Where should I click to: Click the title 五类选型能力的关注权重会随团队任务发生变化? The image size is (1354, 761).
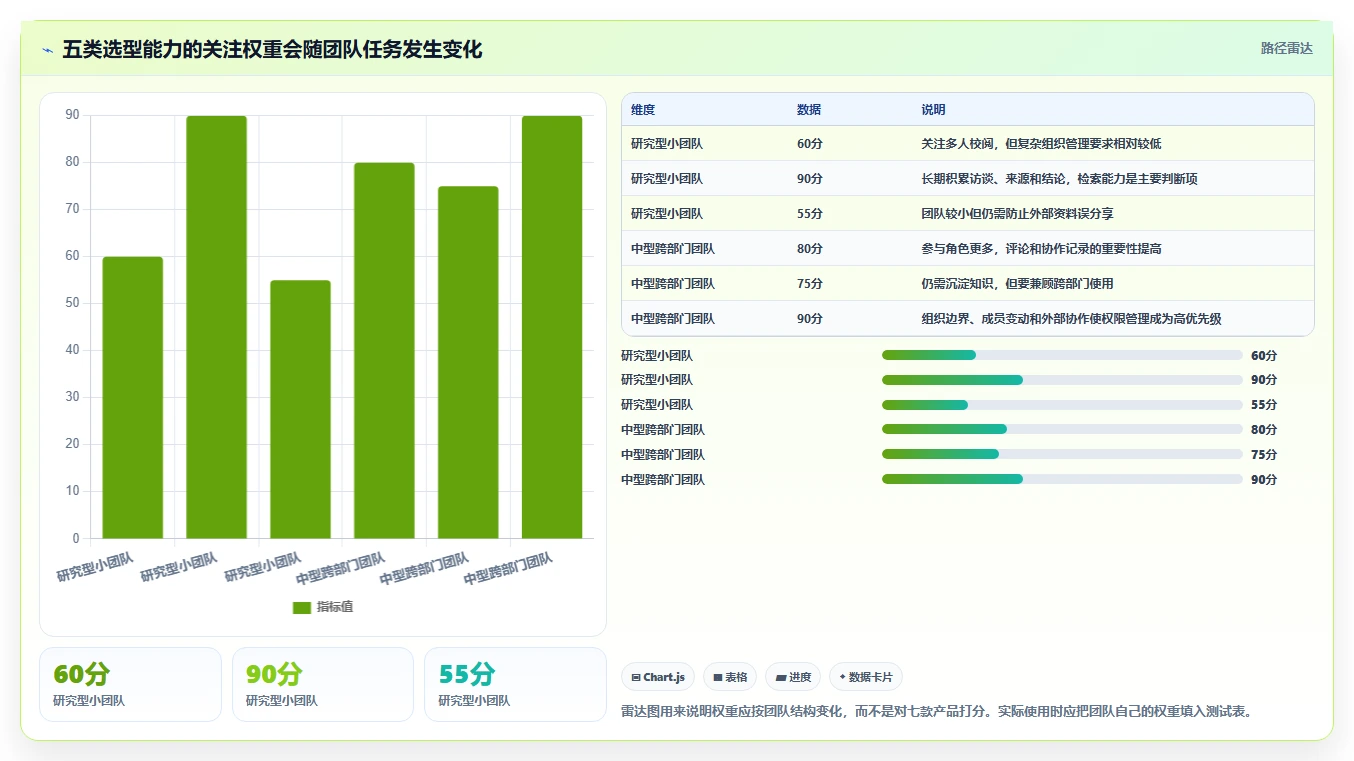(x=272, y=49)
